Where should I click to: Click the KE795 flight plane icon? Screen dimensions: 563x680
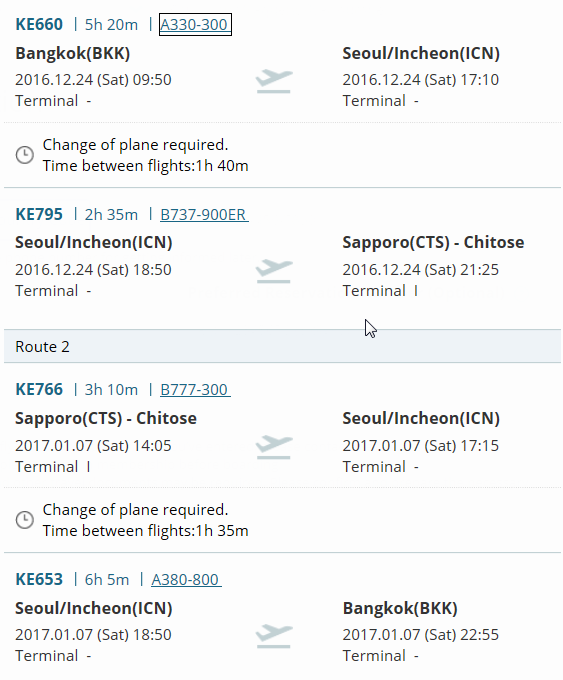pyautogui.click(x=274, y=271)
